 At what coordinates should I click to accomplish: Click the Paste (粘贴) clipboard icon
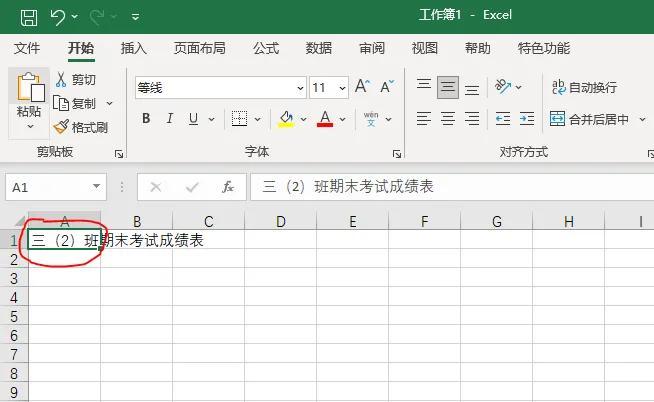pyautogui.click(x=30, y=90)
